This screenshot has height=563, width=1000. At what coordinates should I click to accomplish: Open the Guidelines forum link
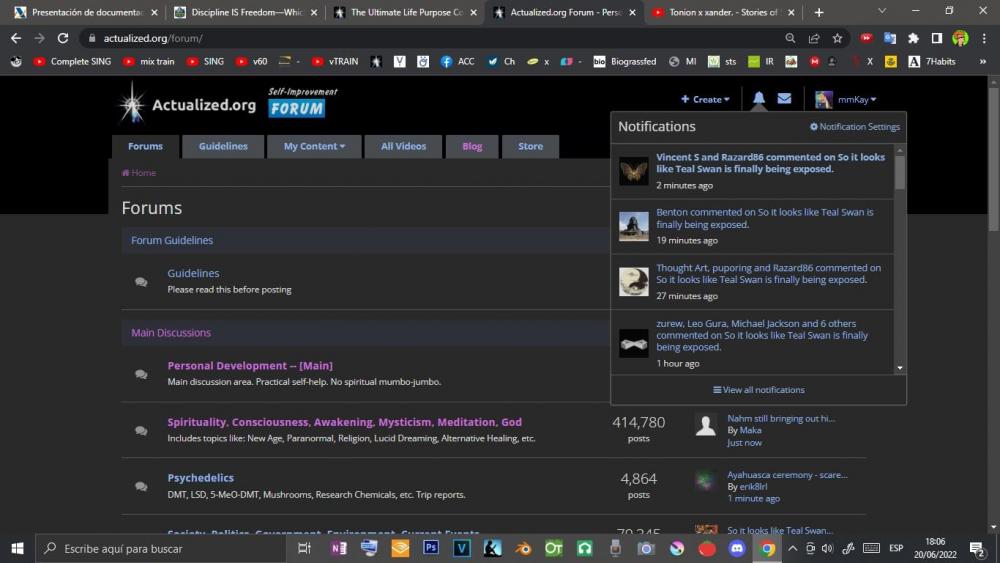[x=193, y=273]
